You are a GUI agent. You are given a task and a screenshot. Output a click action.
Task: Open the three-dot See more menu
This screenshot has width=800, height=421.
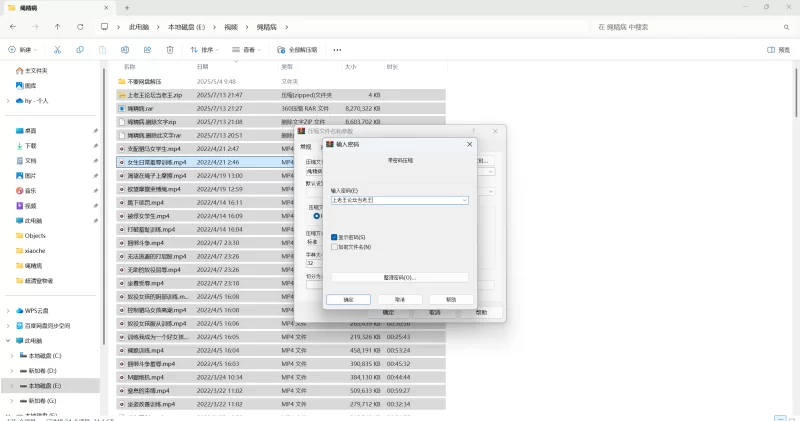(x=337, y=50)
